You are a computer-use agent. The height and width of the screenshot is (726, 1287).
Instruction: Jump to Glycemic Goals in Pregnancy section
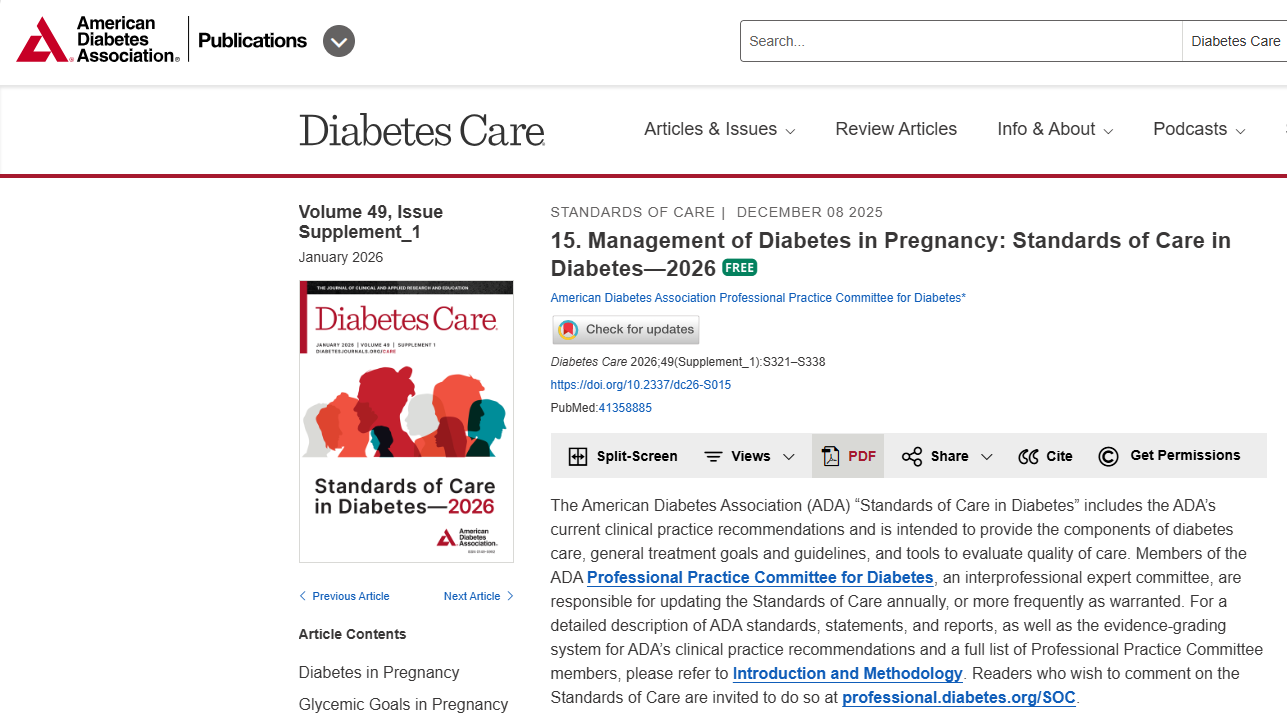pos(403,704)
